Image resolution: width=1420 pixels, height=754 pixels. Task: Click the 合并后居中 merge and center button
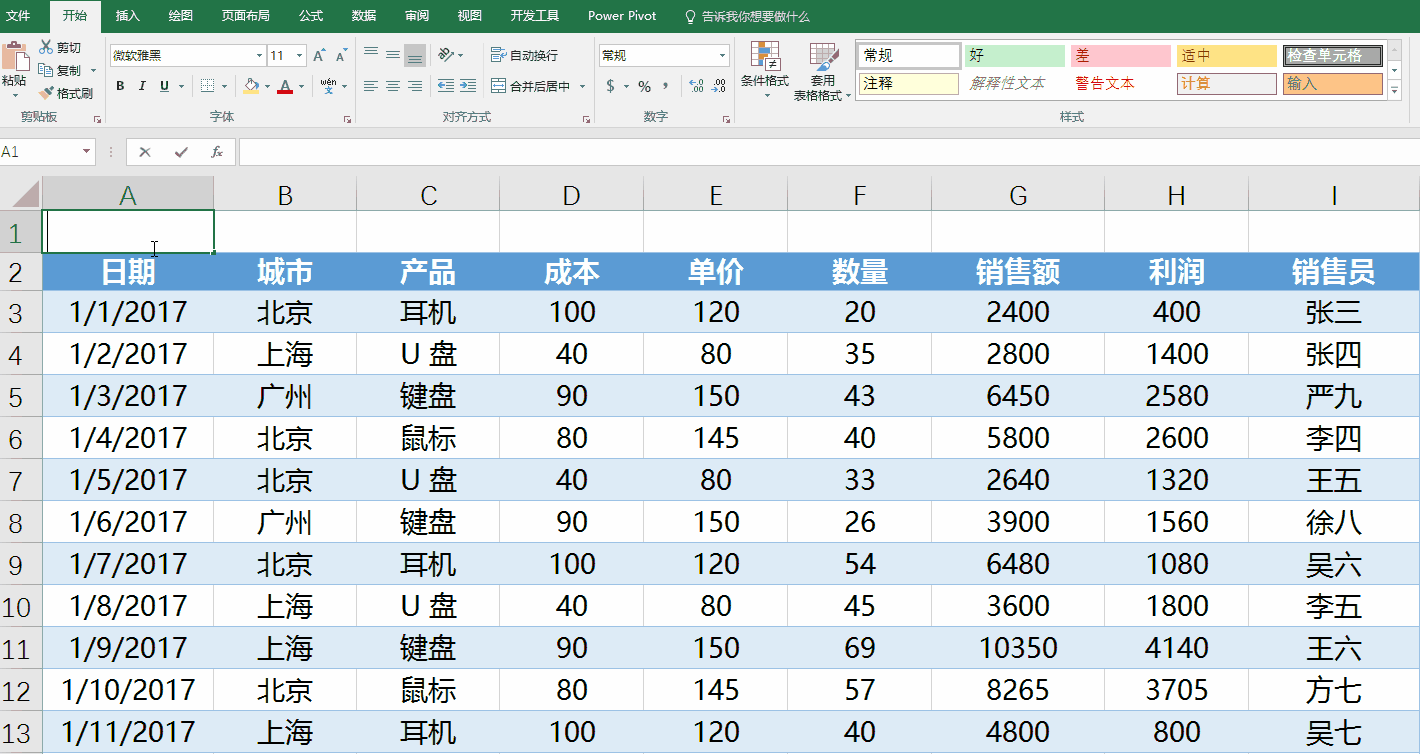pos(530,86)
